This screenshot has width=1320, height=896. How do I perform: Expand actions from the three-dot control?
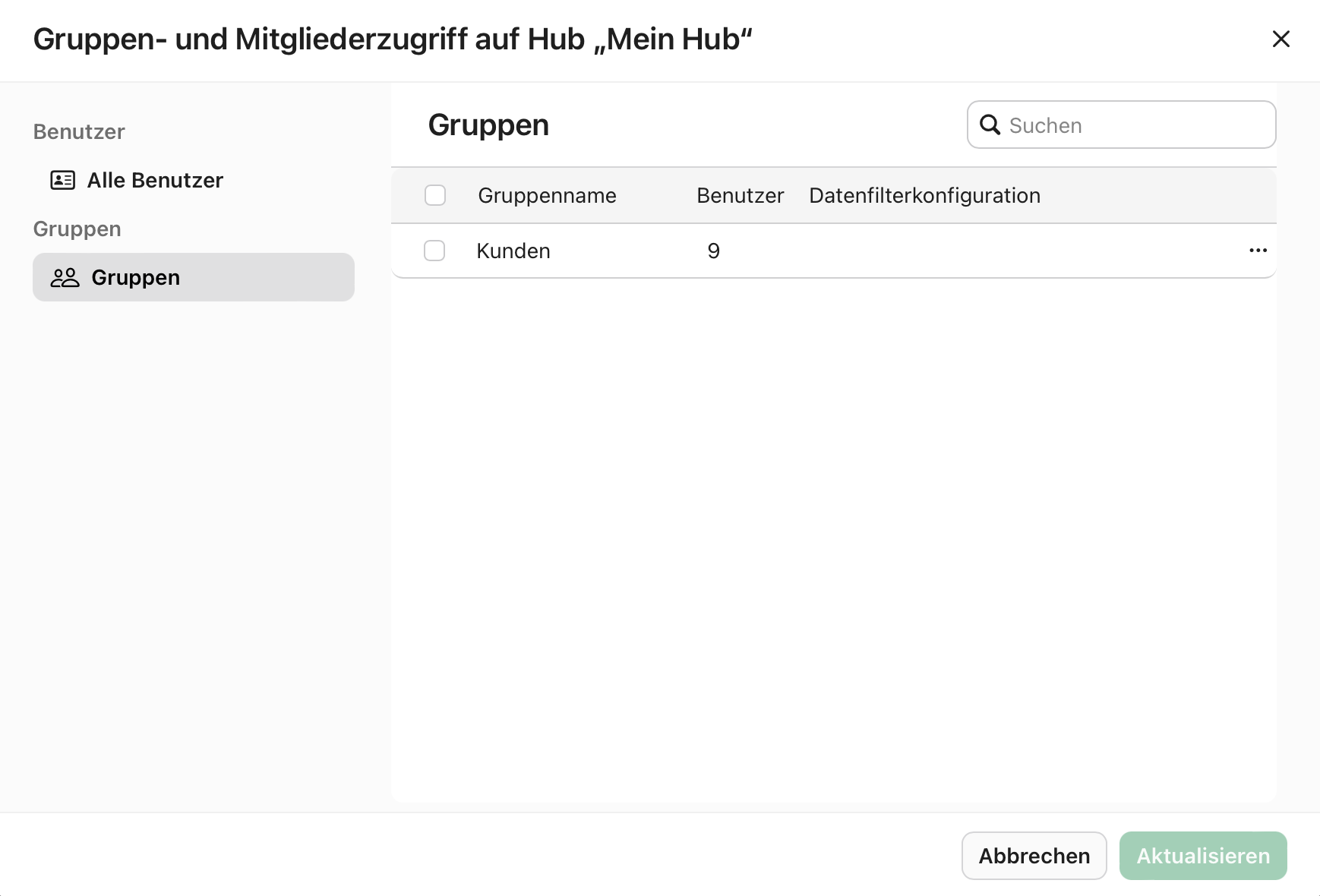point(1258,251)
